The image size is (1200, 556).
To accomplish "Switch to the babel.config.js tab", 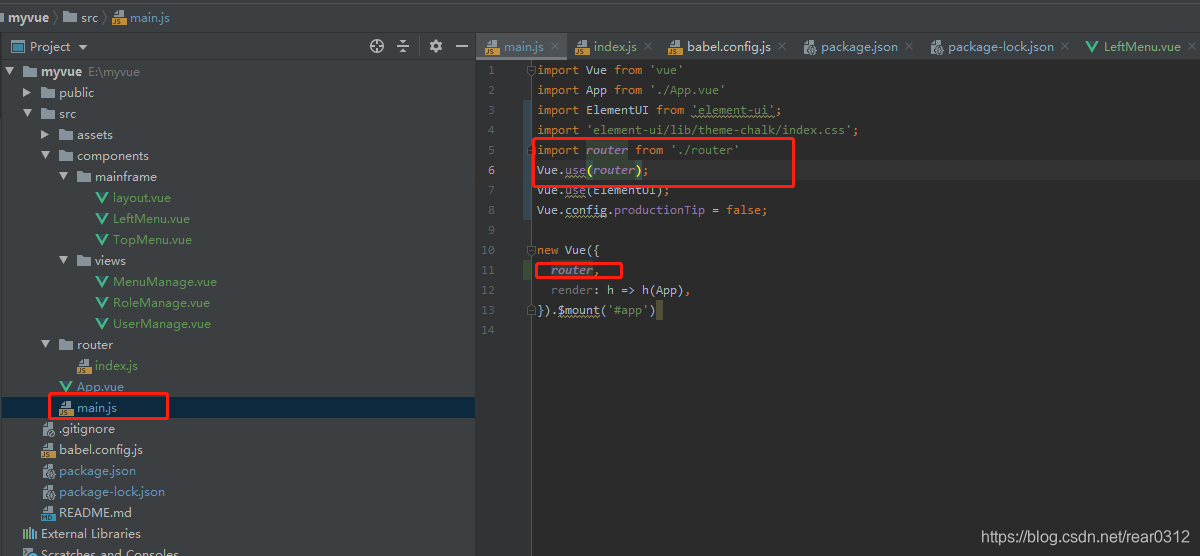I will coord(728,47).
